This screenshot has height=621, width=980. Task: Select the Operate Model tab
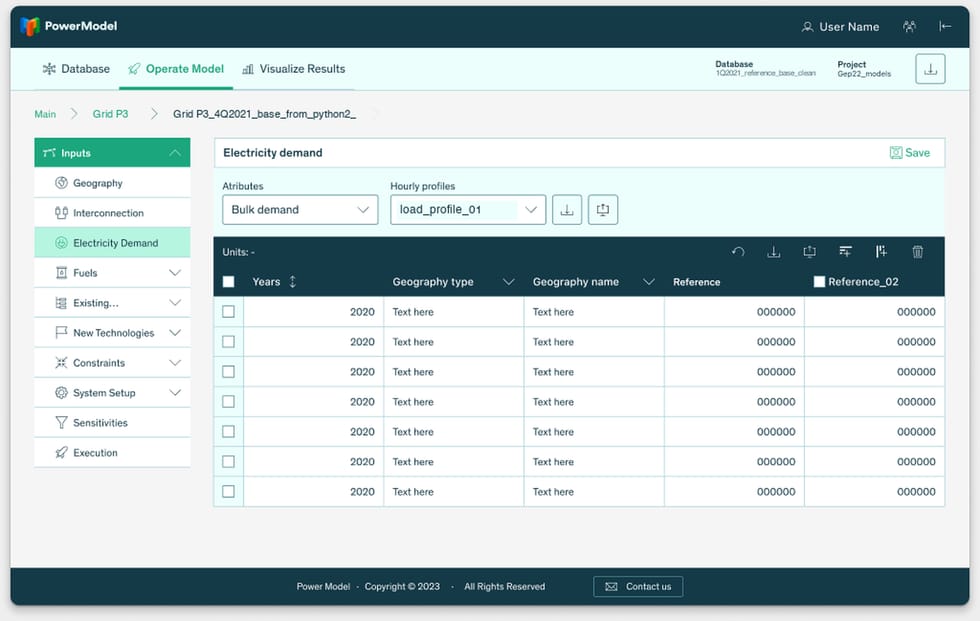(176, 69)
